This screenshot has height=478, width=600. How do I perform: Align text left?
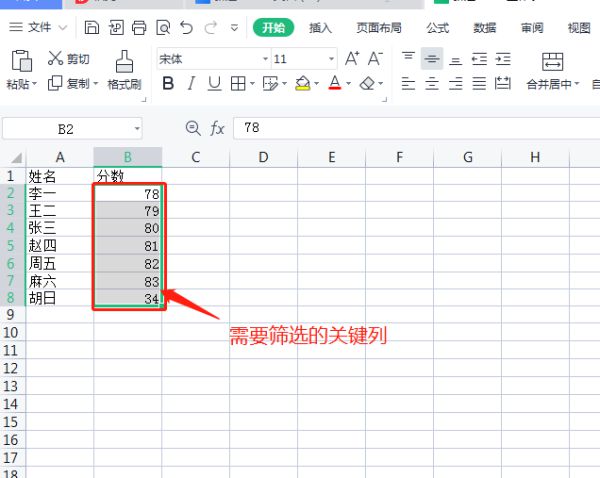coord(408,83)
